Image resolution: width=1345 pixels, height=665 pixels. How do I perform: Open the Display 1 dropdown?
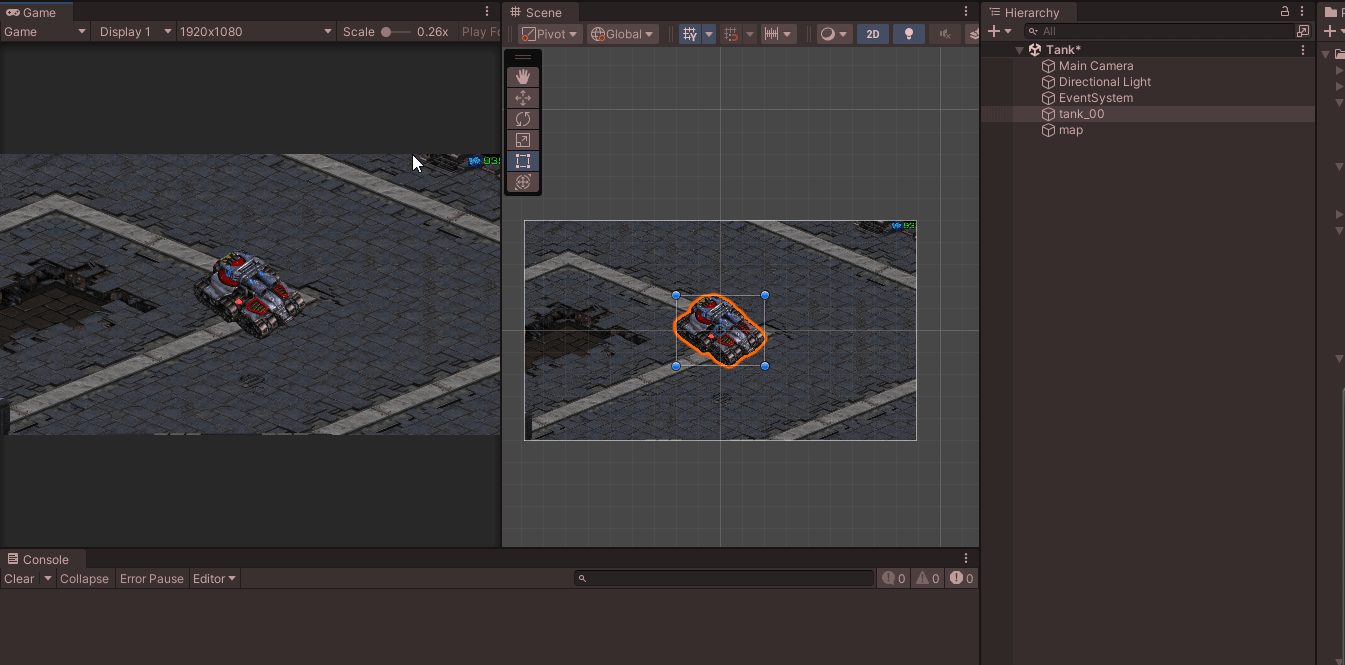(135, 32)
